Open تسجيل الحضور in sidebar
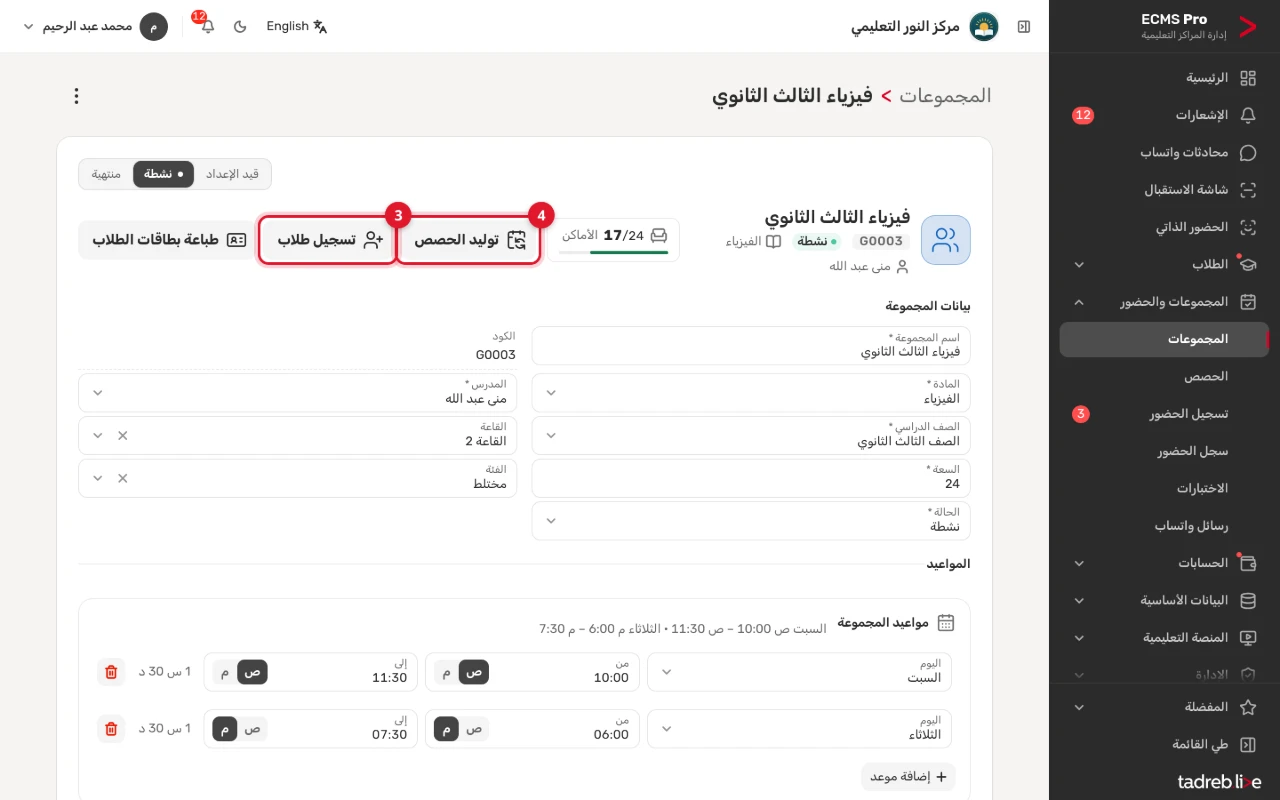This screenshot has width=1280, height=800. point(1164,414)
